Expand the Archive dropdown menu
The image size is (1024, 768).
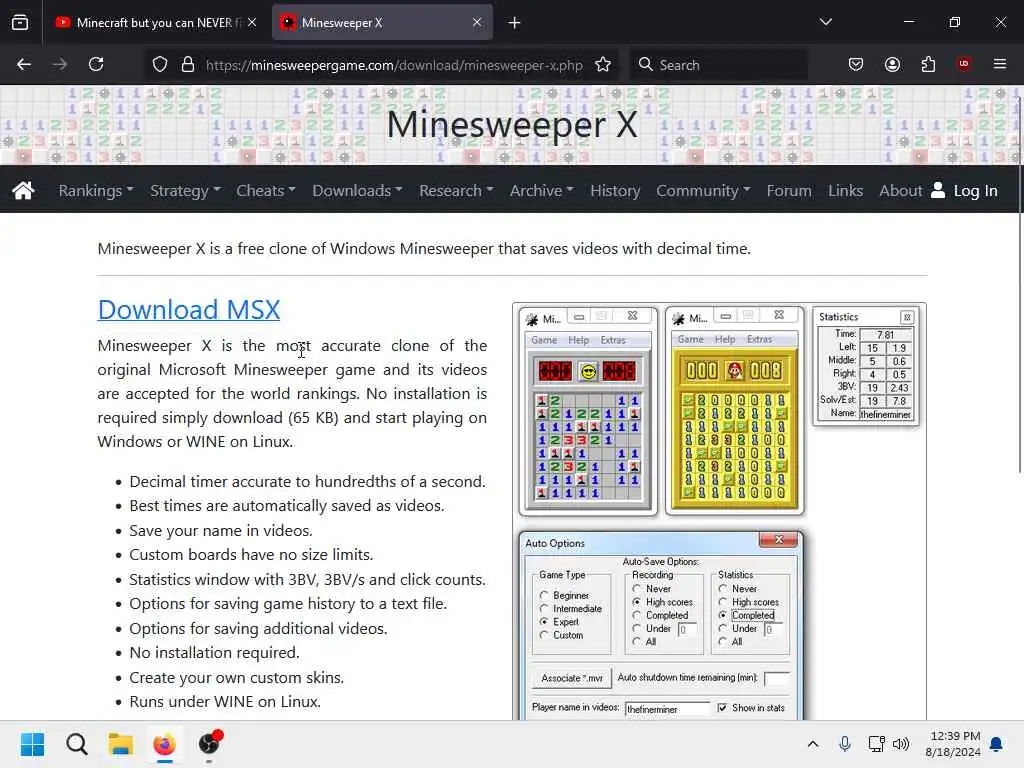coord(542,191)
